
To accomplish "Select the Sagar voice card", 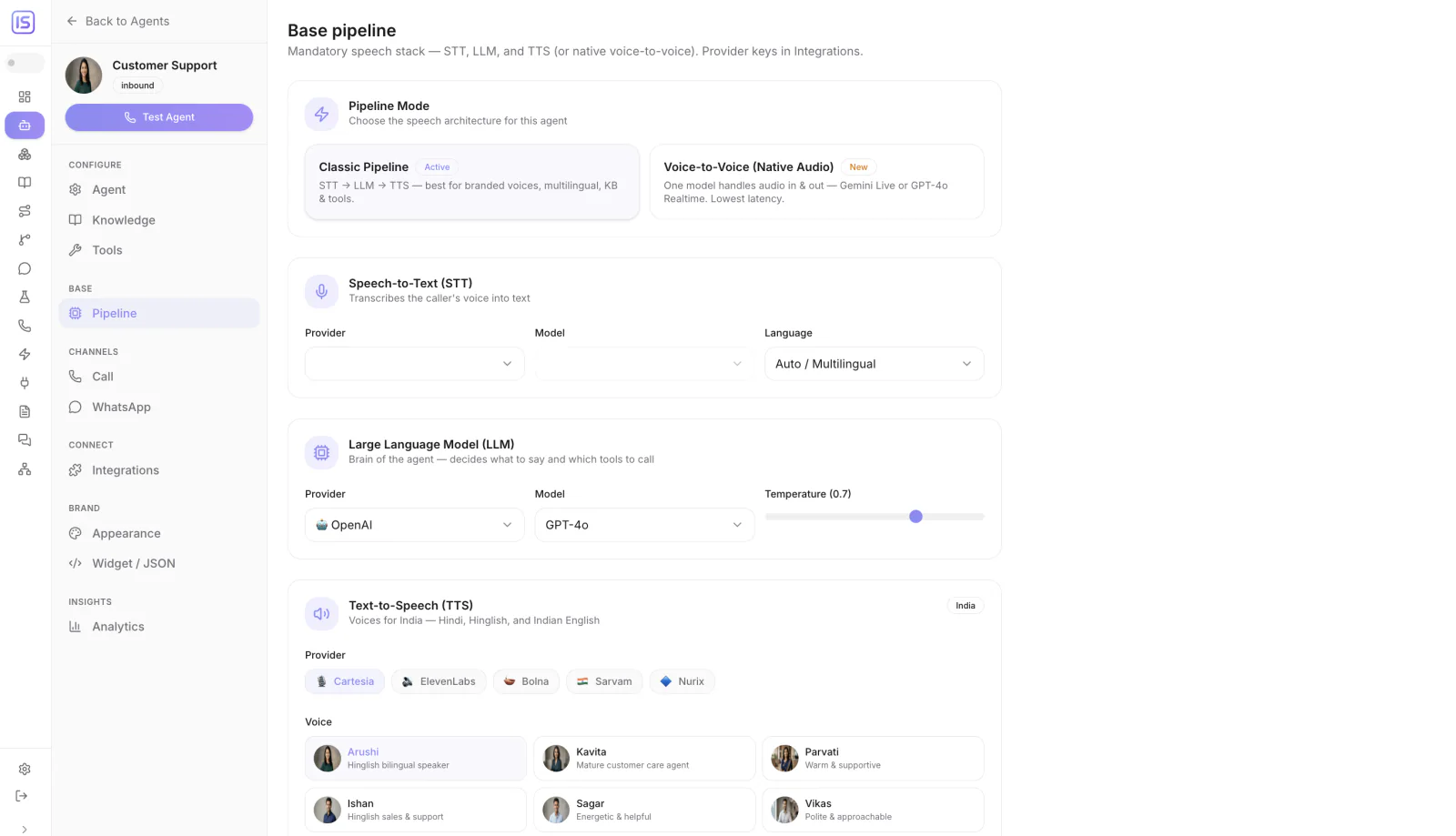I will click(644, 810).
